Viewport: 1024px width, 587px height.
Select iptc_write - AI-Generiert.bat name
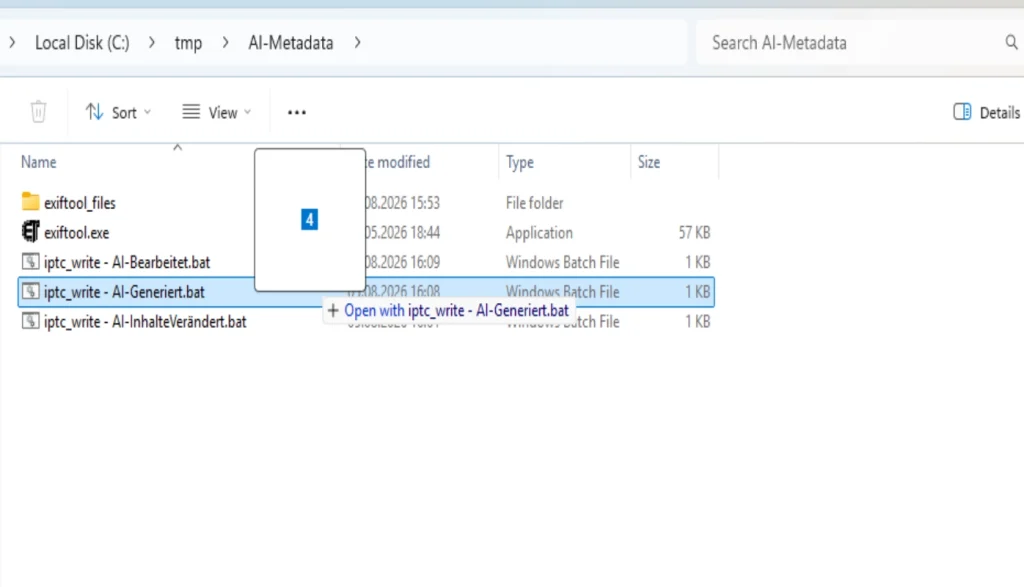124,292
